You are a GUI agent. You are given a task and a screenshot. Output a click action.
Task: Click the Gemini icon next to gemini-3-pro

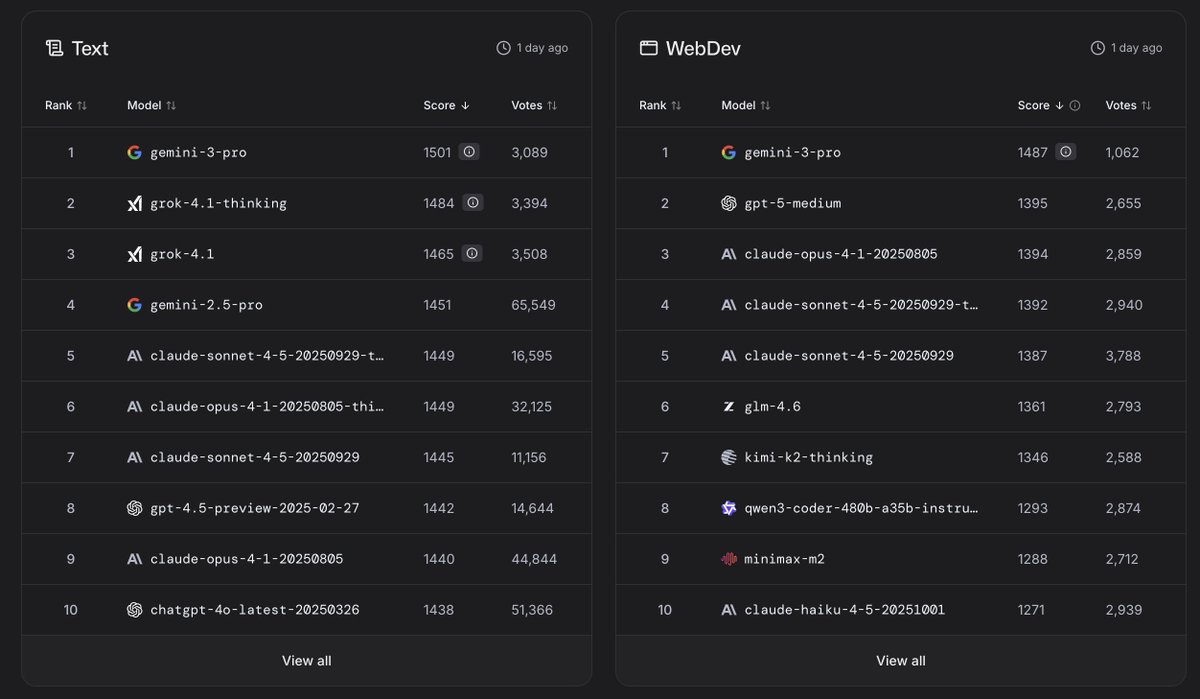click(135, 152)
